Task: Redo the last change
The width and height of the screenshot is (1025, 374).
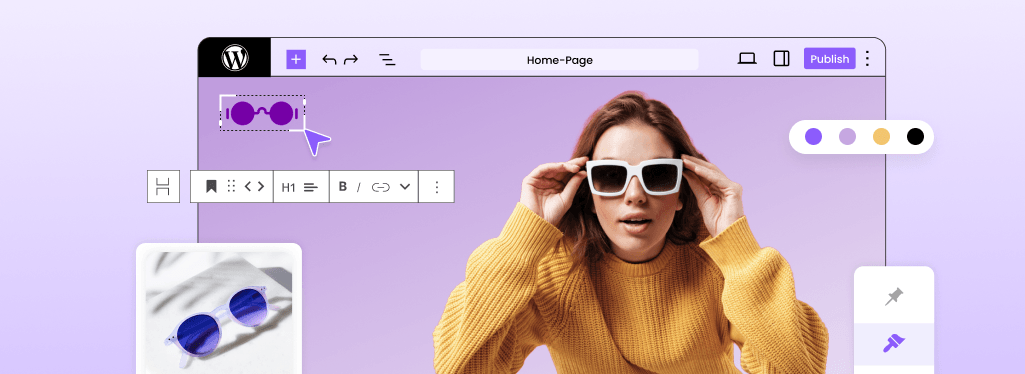Action: 351,60
